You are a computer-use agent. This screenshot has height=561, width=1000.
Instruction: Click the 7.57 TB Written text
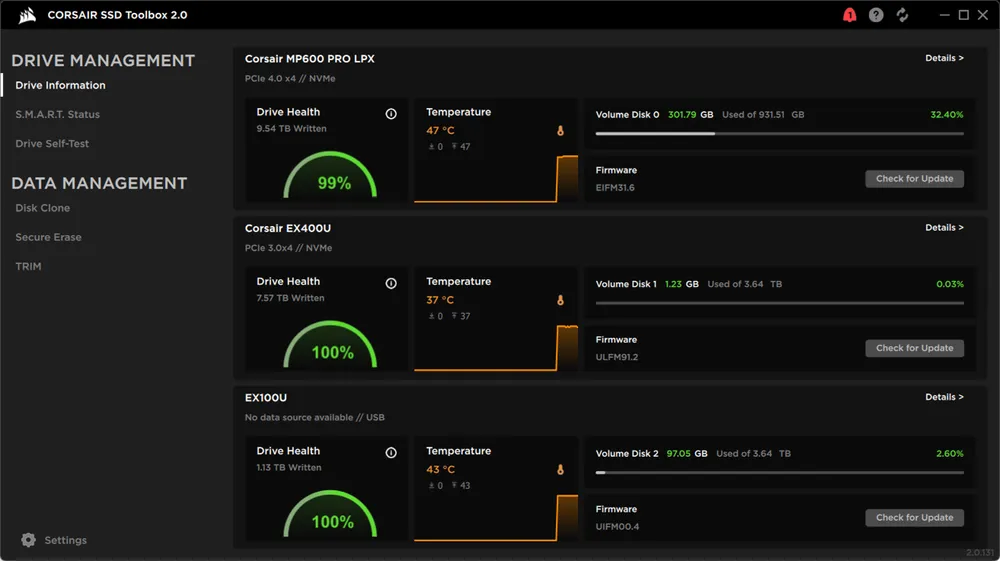coord(290,298)
